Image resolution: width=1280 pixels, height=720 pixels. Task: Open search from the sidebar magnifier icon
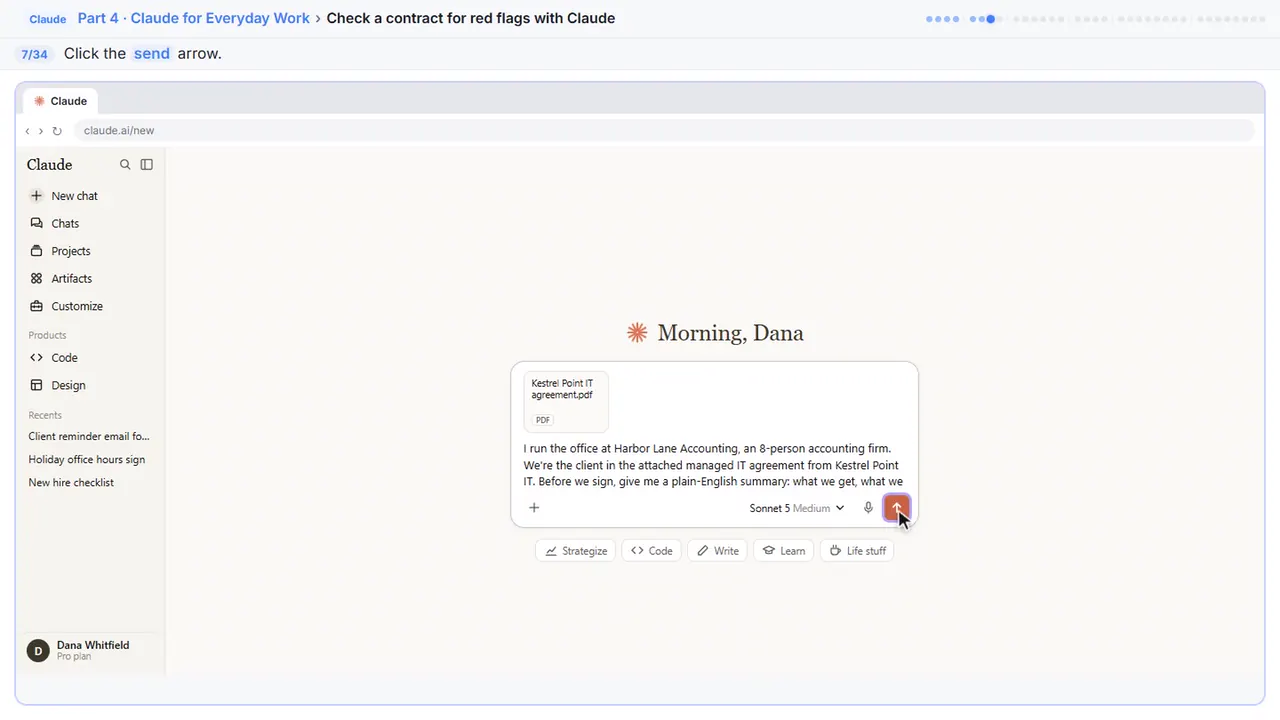125,165
